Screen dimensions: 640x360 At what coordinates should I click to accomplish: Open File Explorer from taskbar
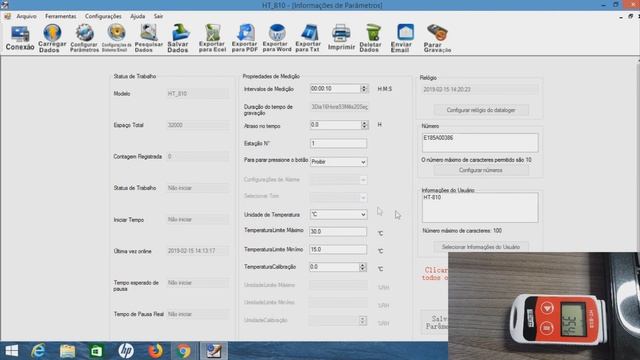pos(67,351)
